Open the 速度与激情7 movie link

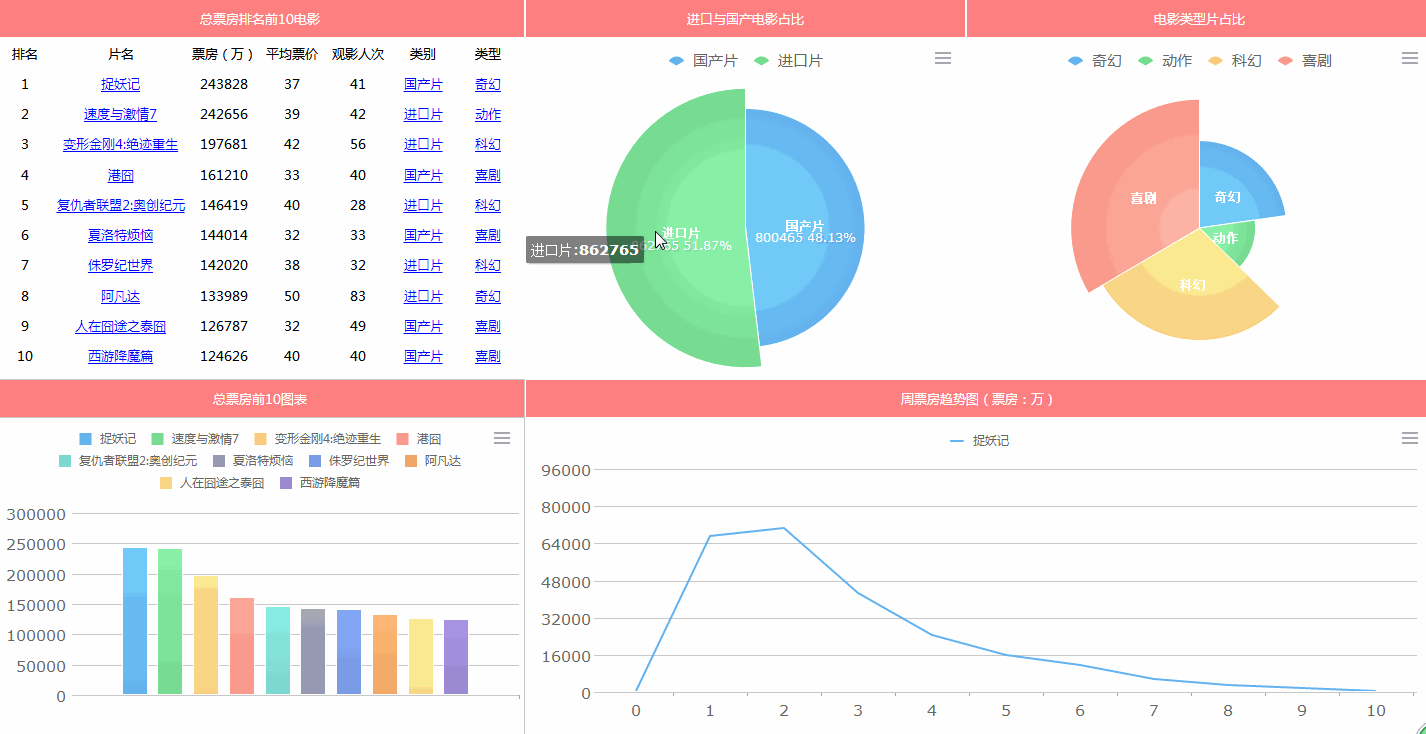tap(120, 114)
